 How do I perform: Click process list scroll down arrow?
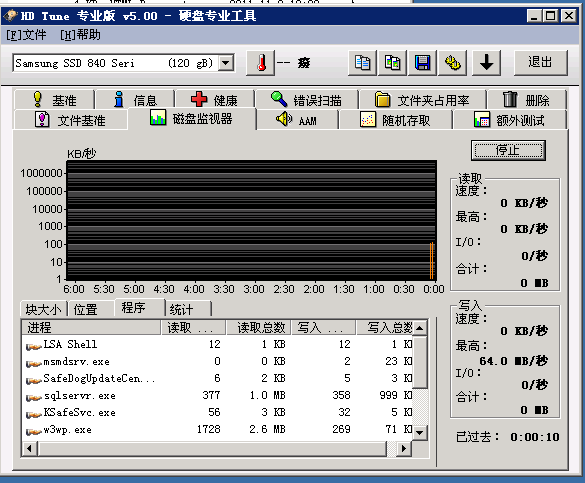point(420,433)
